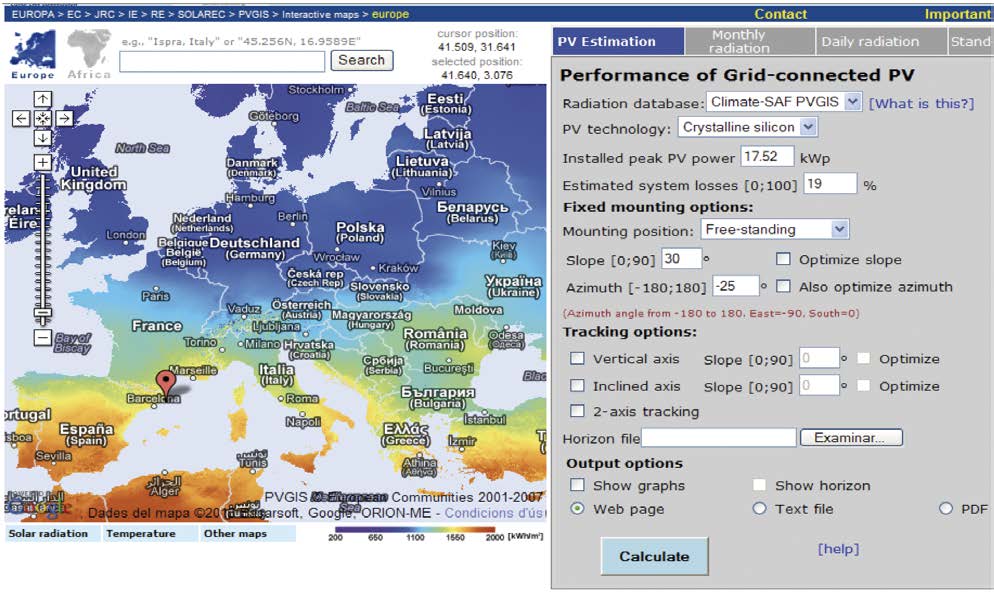The height and width of the screenshot is (593, 994).
Task: Click the red marker near Barcelona
Action: tap(165, 382)
